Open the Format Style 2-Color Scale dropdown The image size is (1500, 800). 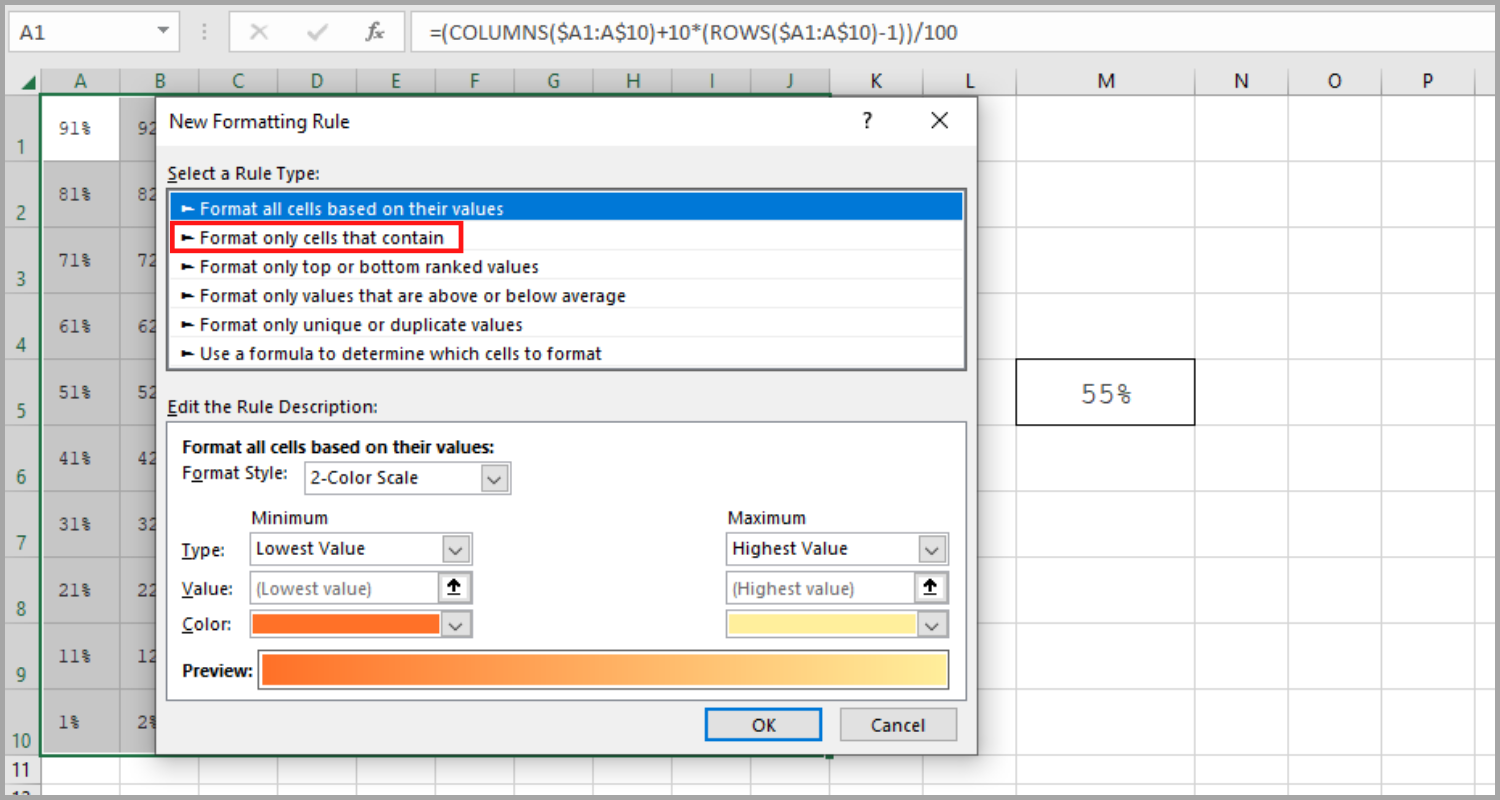(494, 478)
